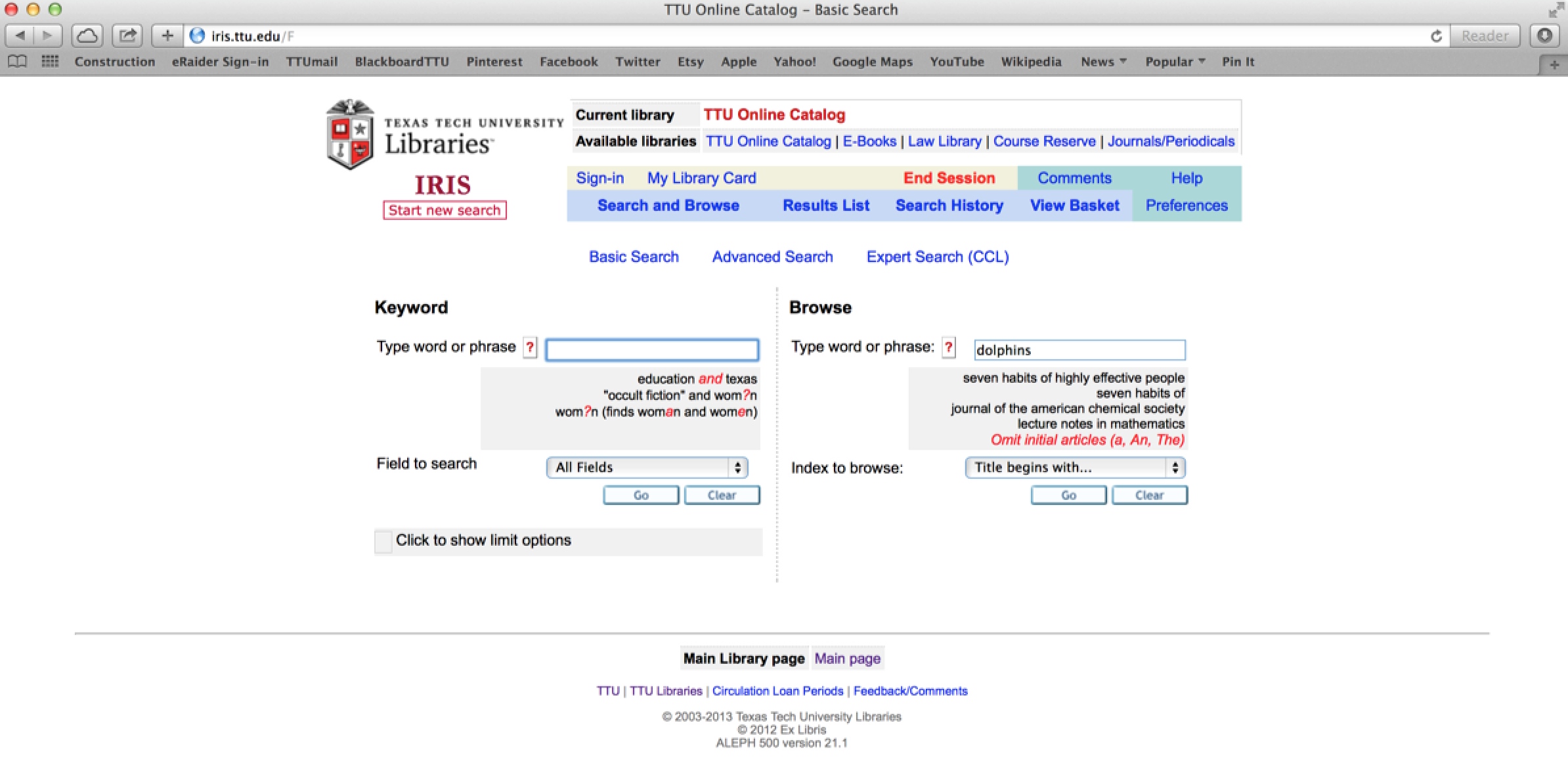Open the Top Sites grid icon
Viewport: 1568px width, 771px height.
point(50,62)
